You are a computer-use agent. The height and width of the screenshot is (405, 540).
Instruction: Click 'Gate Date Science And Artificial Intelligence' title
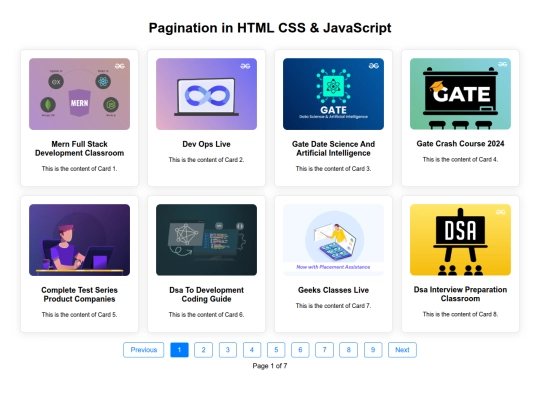333,148
